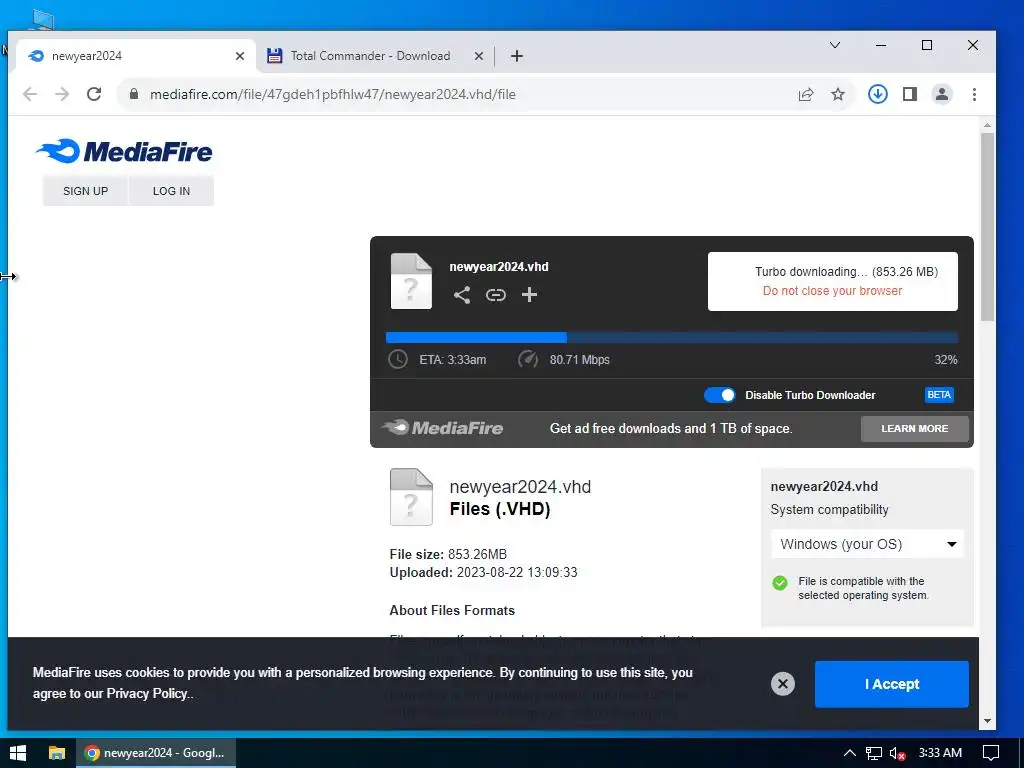Viewport: 1024px width, 768px height.
Task: Click the address bar URL
Action: click(x=332, y=94)
